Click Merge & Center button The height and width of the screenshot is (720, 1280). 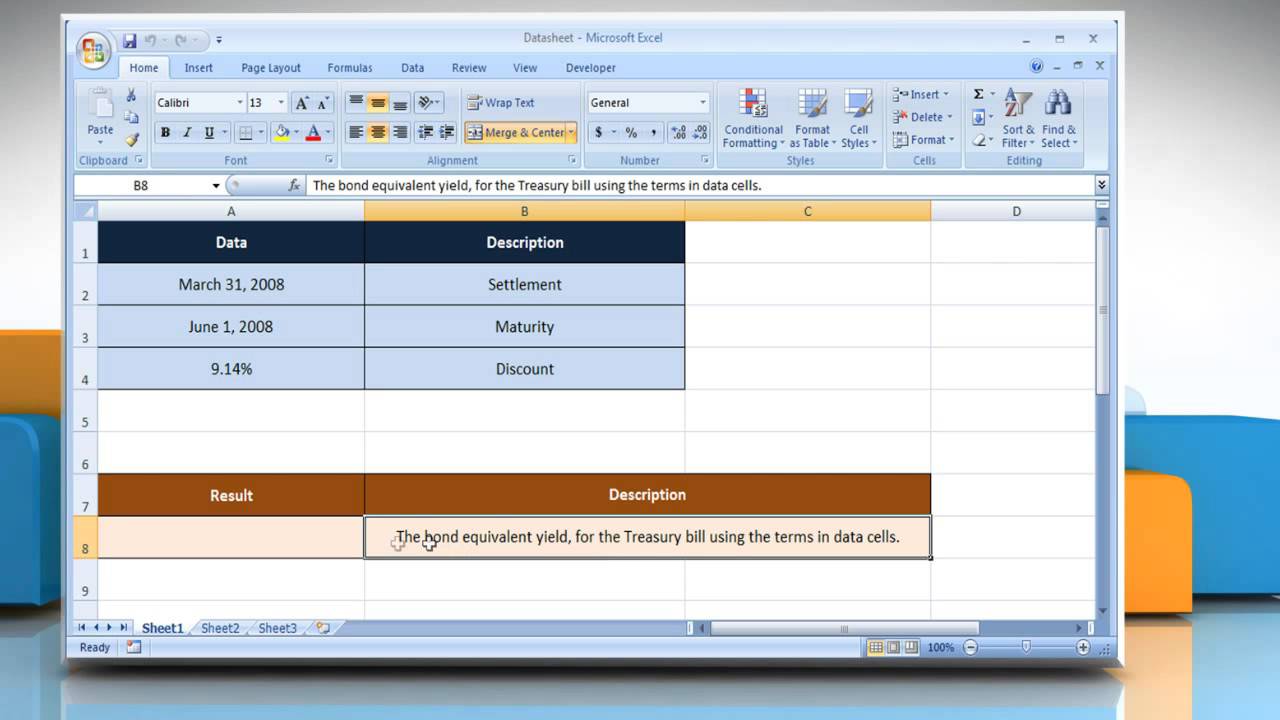[515, 132]
